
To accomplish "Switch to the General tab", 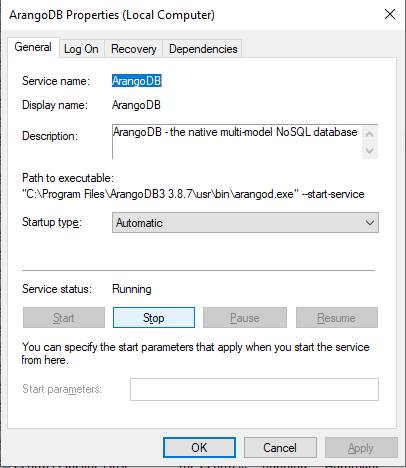I will [x=33, y=47].
